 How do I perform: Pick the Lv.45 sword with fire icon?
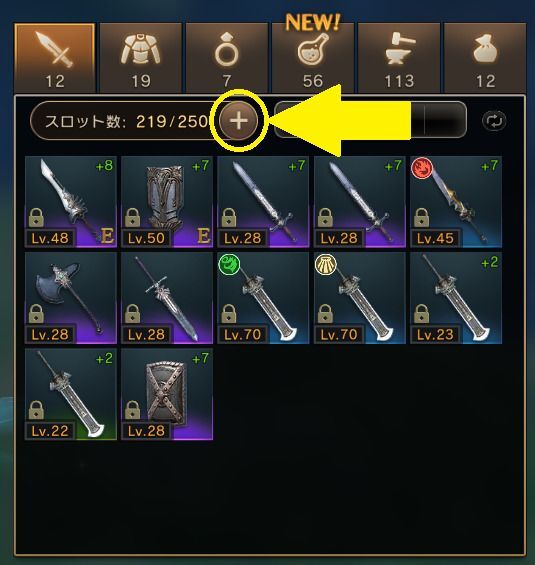[456, 202]
